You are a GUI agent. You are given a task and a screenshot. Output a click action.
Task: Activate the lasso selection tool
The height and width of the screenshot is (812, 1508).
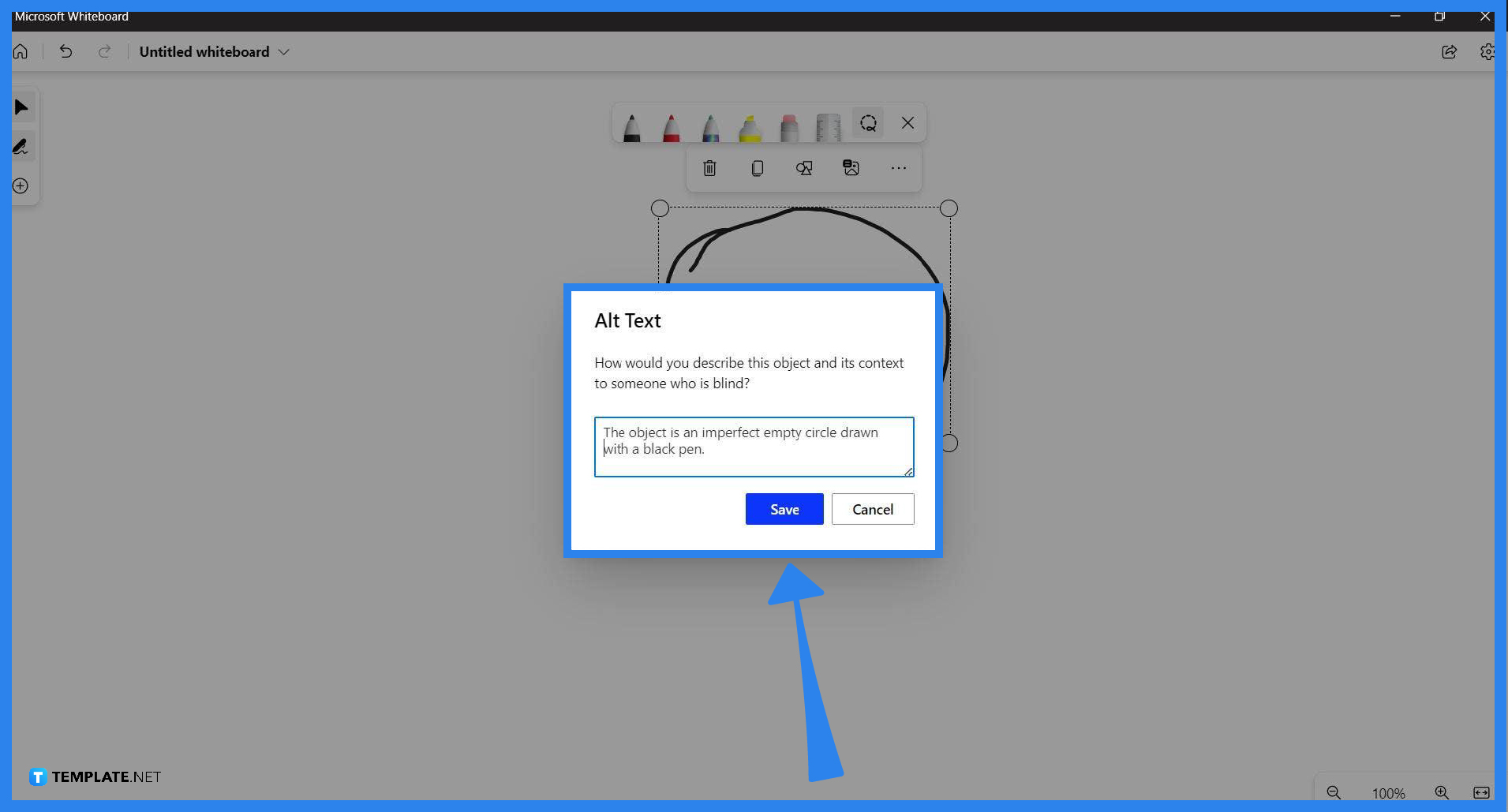click(x=868, y=123)
